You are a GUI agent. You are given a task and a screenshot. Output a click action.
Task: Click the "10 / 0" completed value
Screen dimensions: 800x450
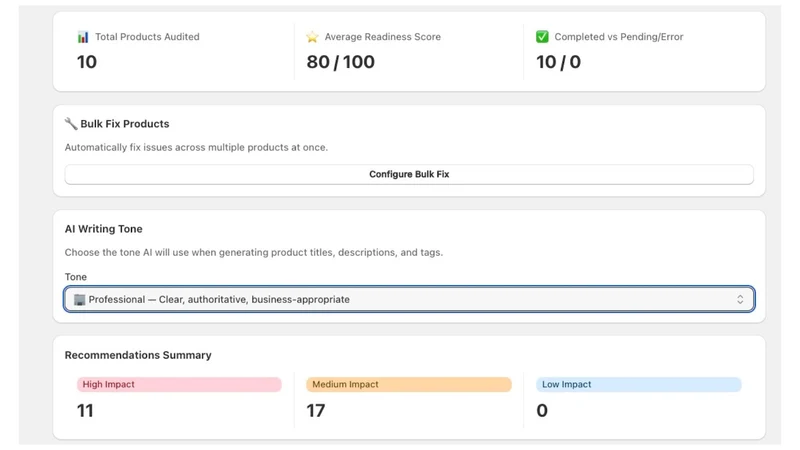pos(558,62)
